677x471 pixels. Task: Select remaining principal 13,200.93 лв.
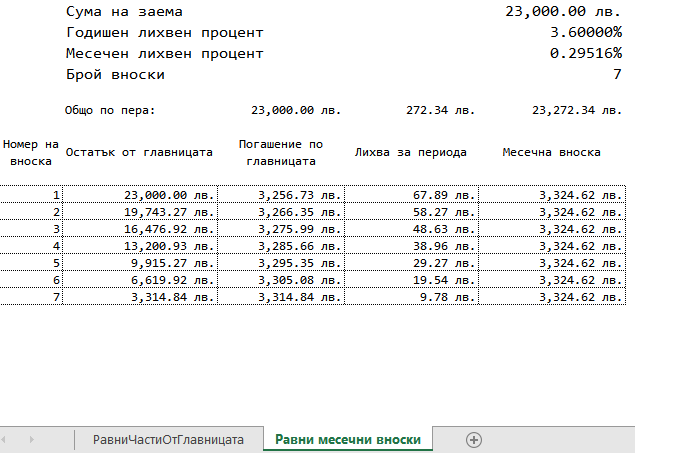140,246
